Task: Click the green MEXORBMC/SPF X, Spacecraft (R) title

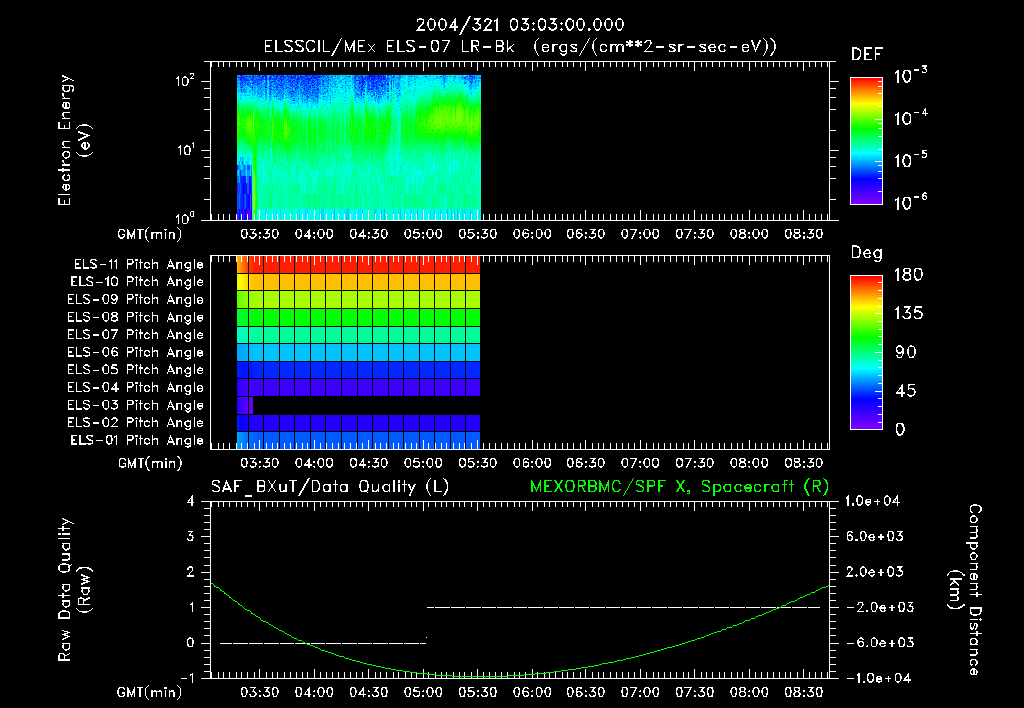Action: click(x=679, y=487)
